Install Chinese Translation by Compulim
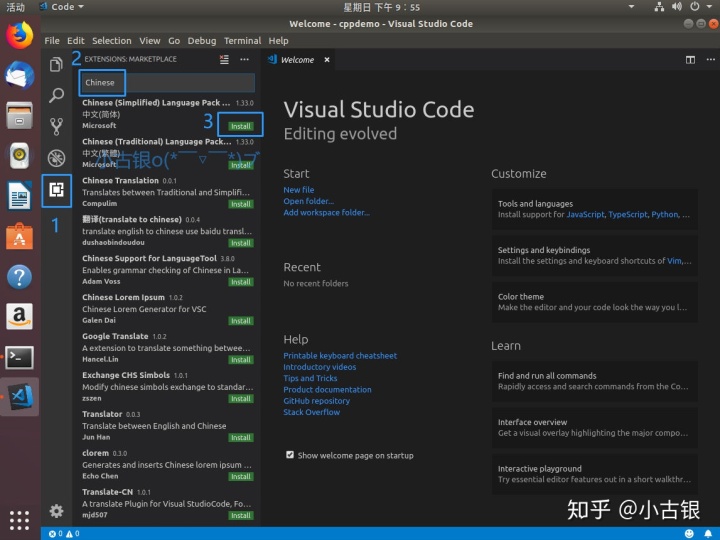The height and width of the screenshot is (540, 720). pyautogui.click(x=241, y=204)
